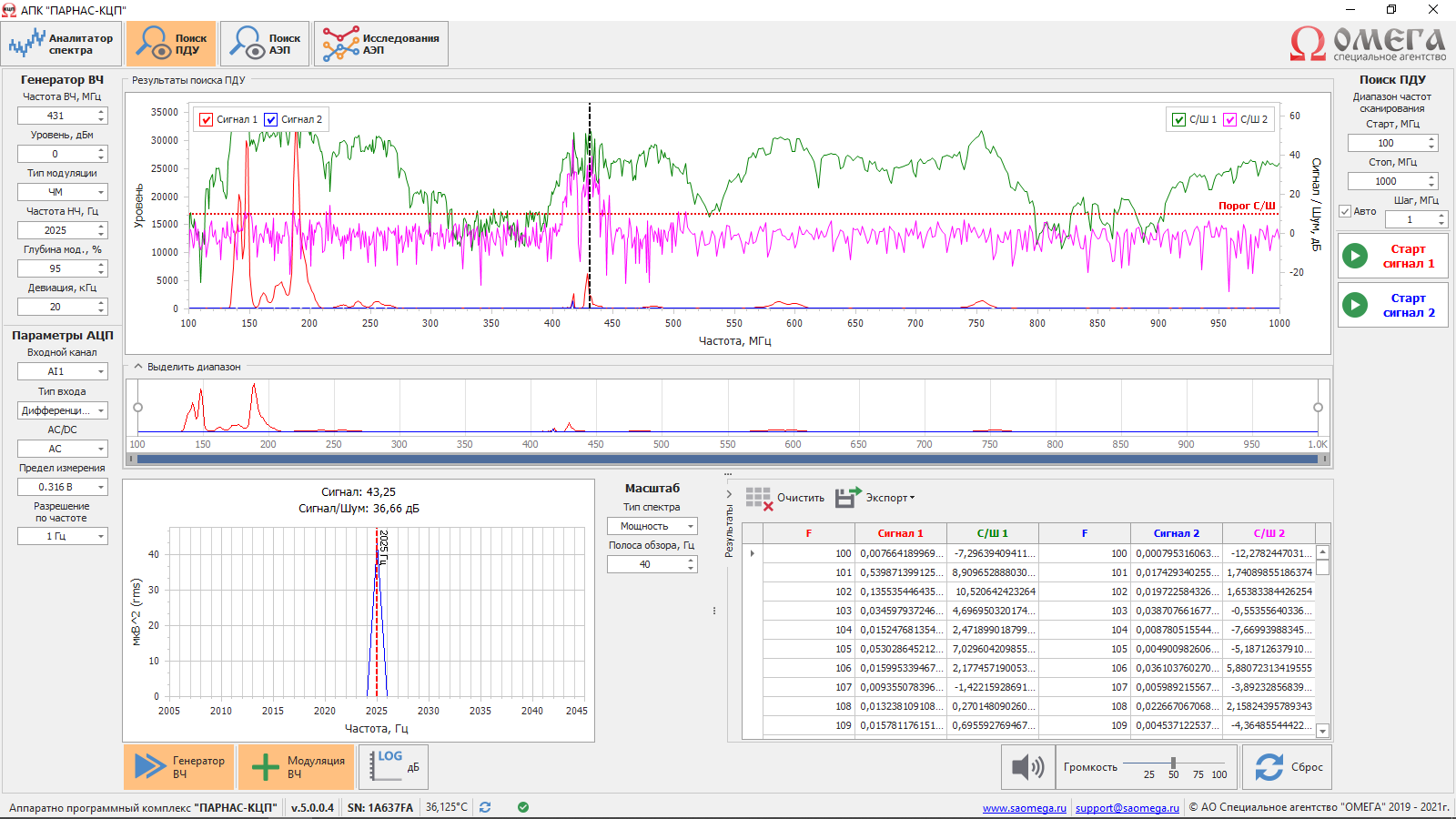
Task: Expand the Результаты side panel chevron
Action: [x=729, y=494]
